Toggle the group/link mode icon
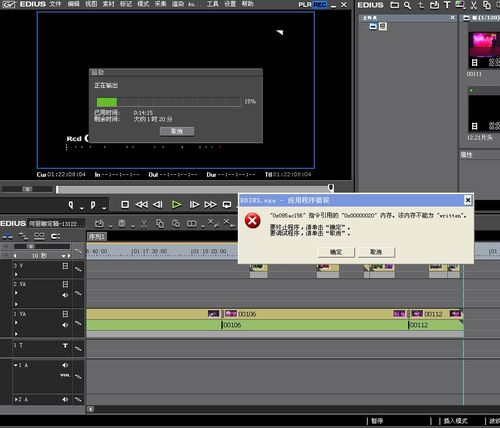The image size is (500, 428). coord(39,236)
